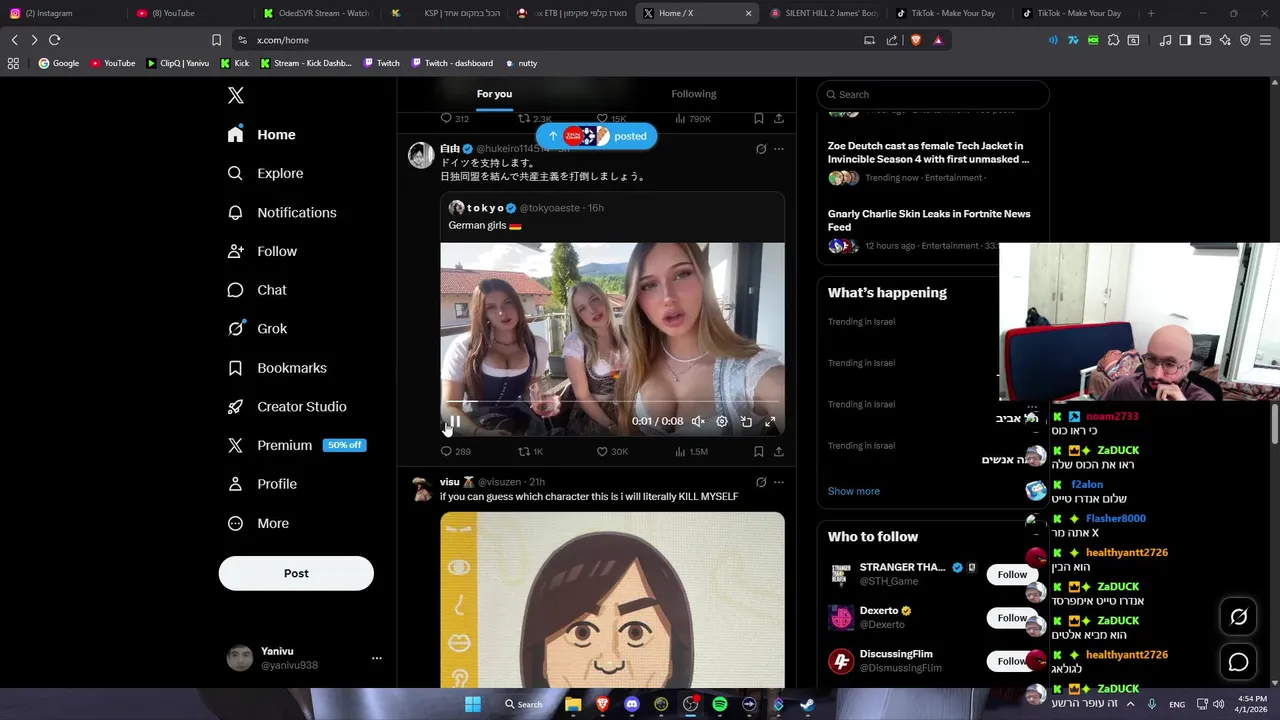Open Spotify from the taskbar
Viewport: 1280px width, 720px height.
720,704
